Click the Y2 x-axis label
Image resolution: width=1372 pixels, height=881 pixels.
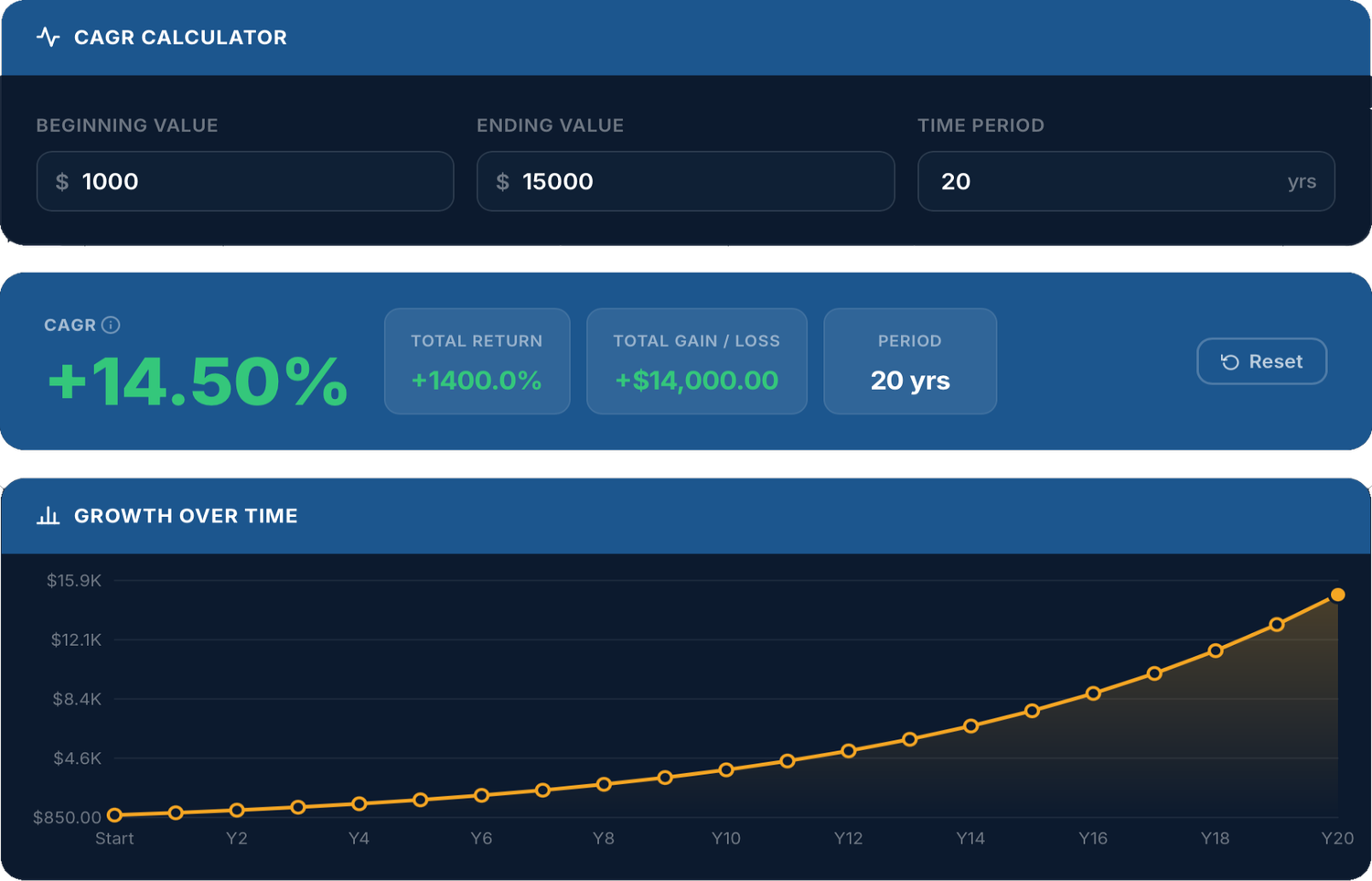[x=237, y=839]
